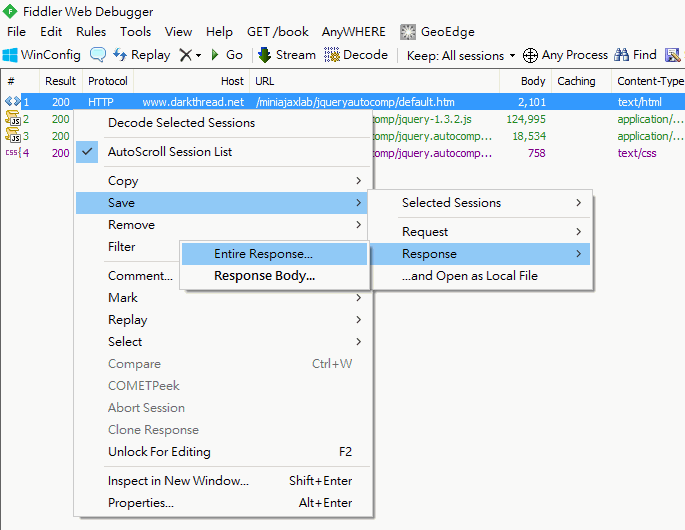Image resolution: width=685 pixels, height=530 pixels.
Task: Click the Stream down-arrow icon
Action: click(x=264, y=55)
